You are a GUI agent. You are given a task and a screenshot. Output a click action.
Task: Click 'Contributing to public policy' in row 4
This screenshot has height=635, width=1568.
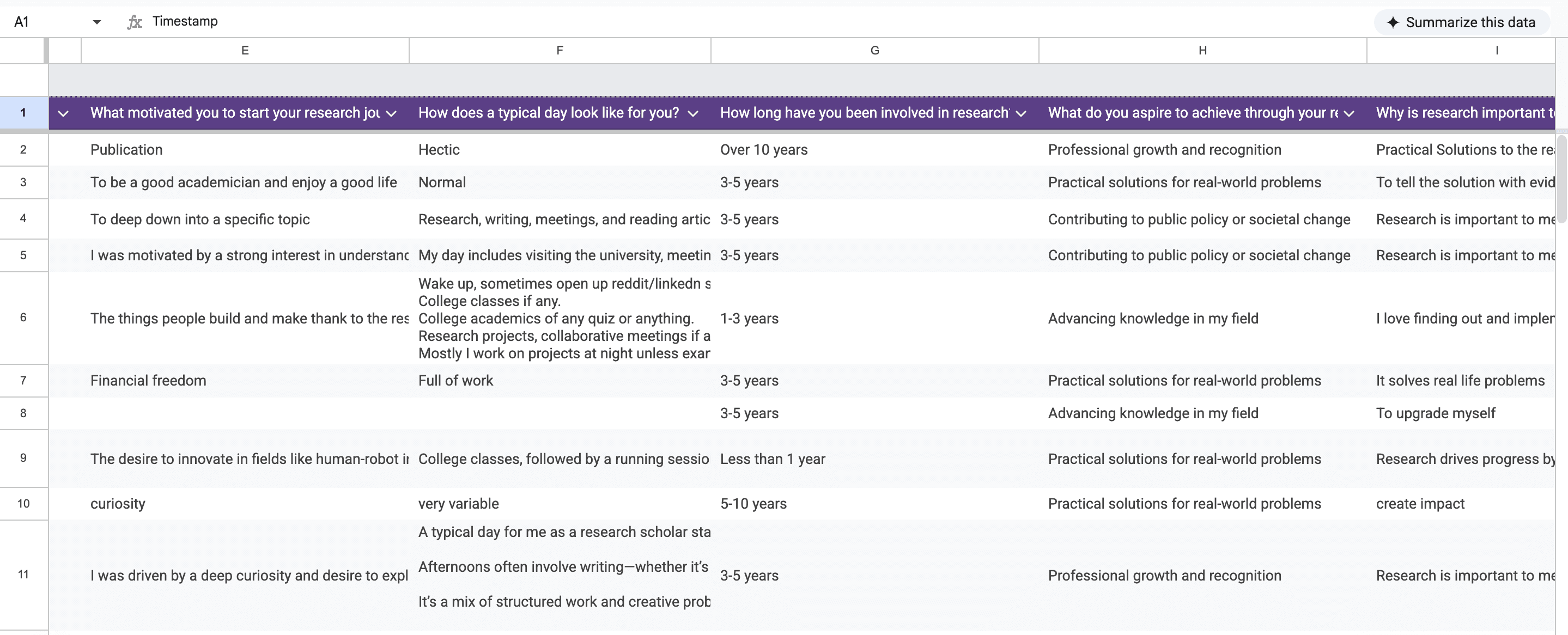(1203, 219)
